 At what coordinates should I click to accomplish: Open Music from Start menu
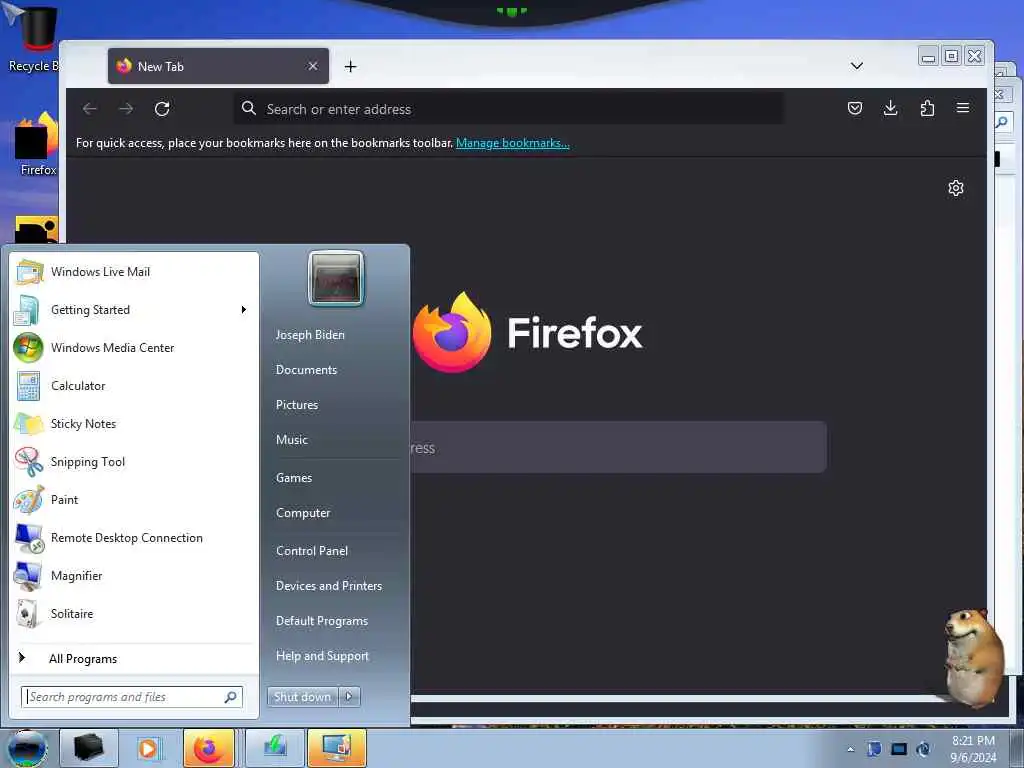291,440
